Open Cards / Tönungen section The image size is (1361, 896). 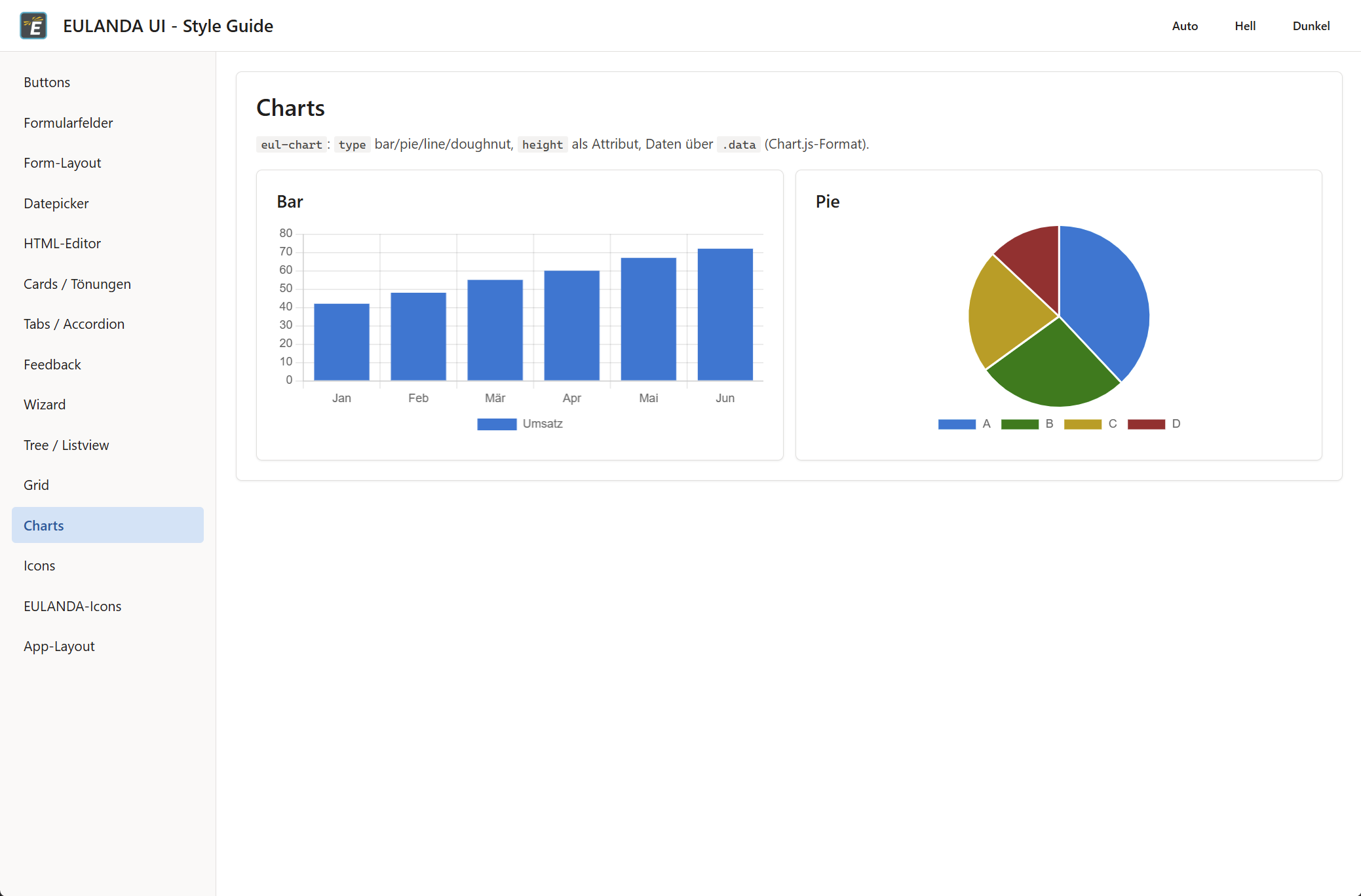(x=107, y=284)
